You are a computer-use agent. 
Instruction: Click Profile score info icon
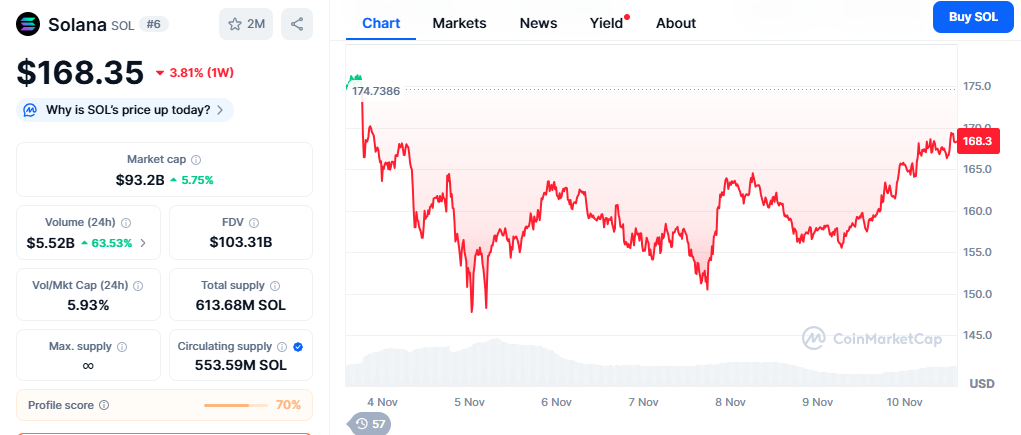(x=104, y=405)
